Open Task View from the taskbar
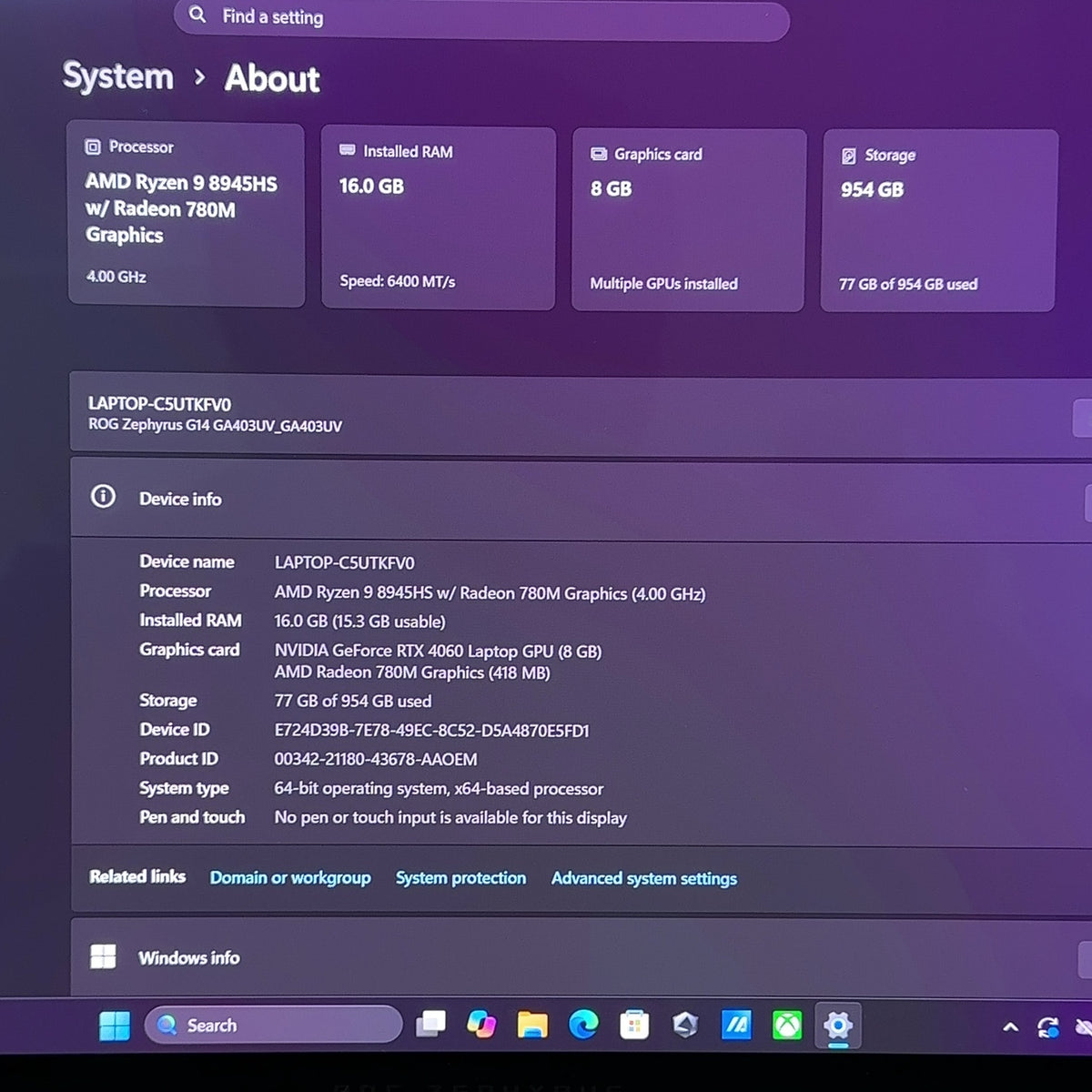The image size is (1092, 1092). point(430,1025)
